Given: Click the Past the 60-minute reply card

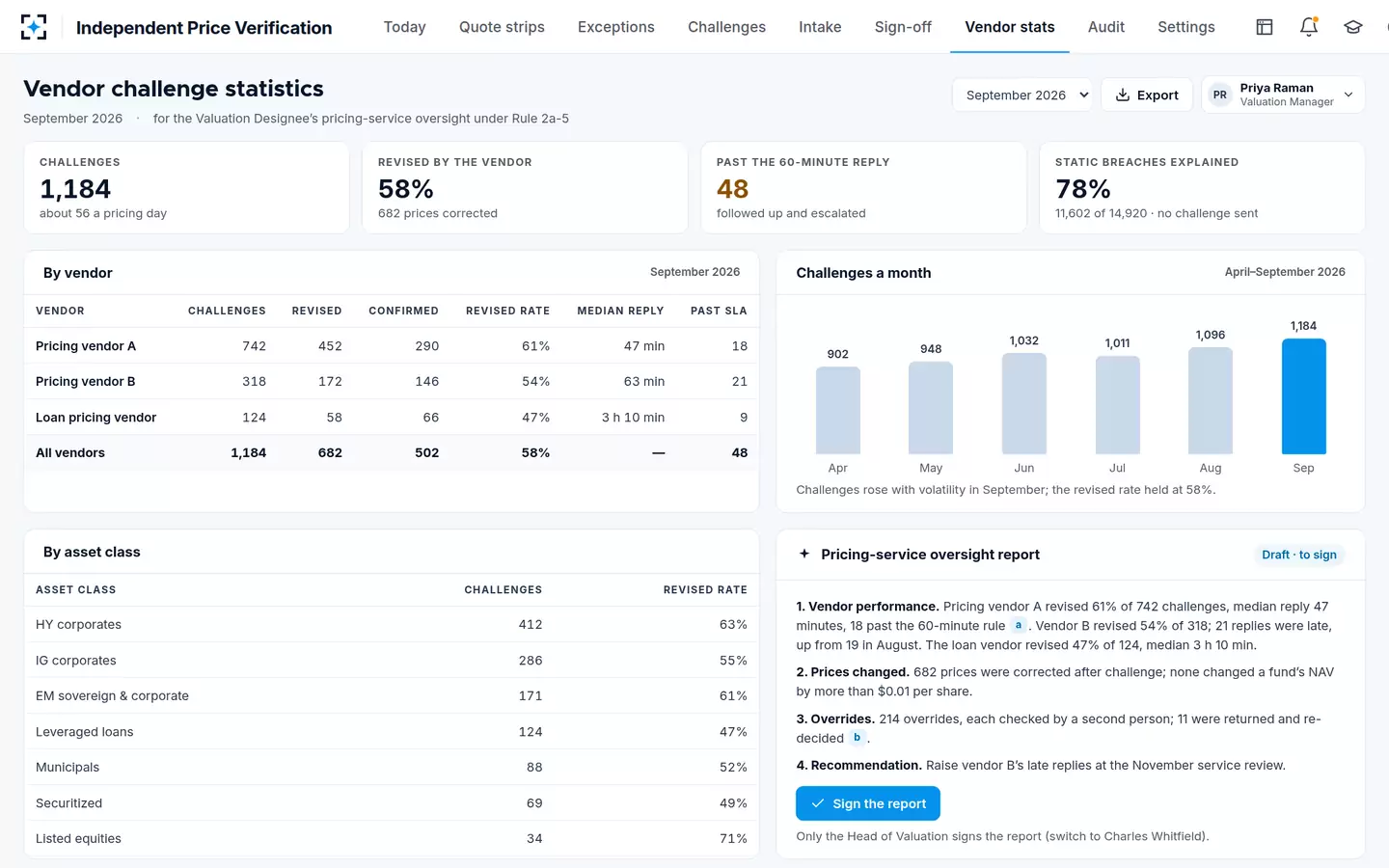Looking at the screenshot, I should tap(863, 188).
